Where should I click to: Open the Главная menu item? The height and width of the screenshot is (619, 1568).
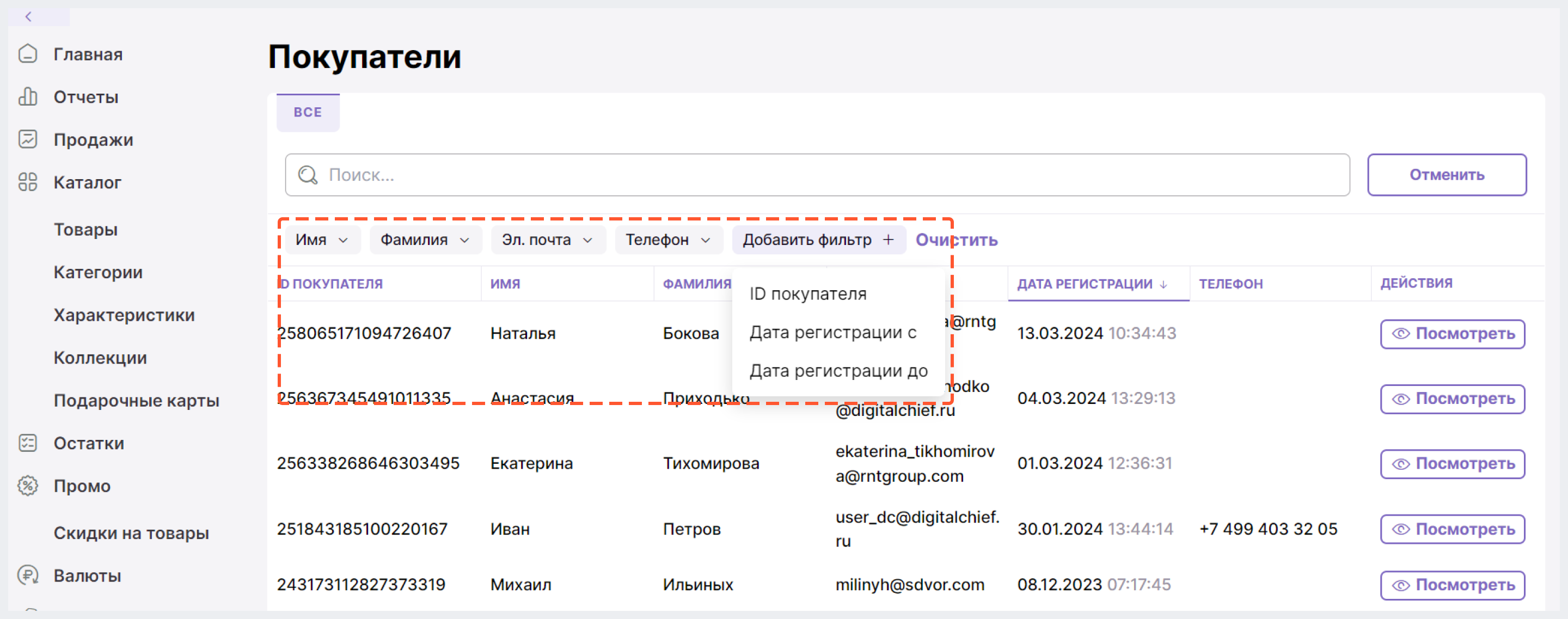[88, 54]
